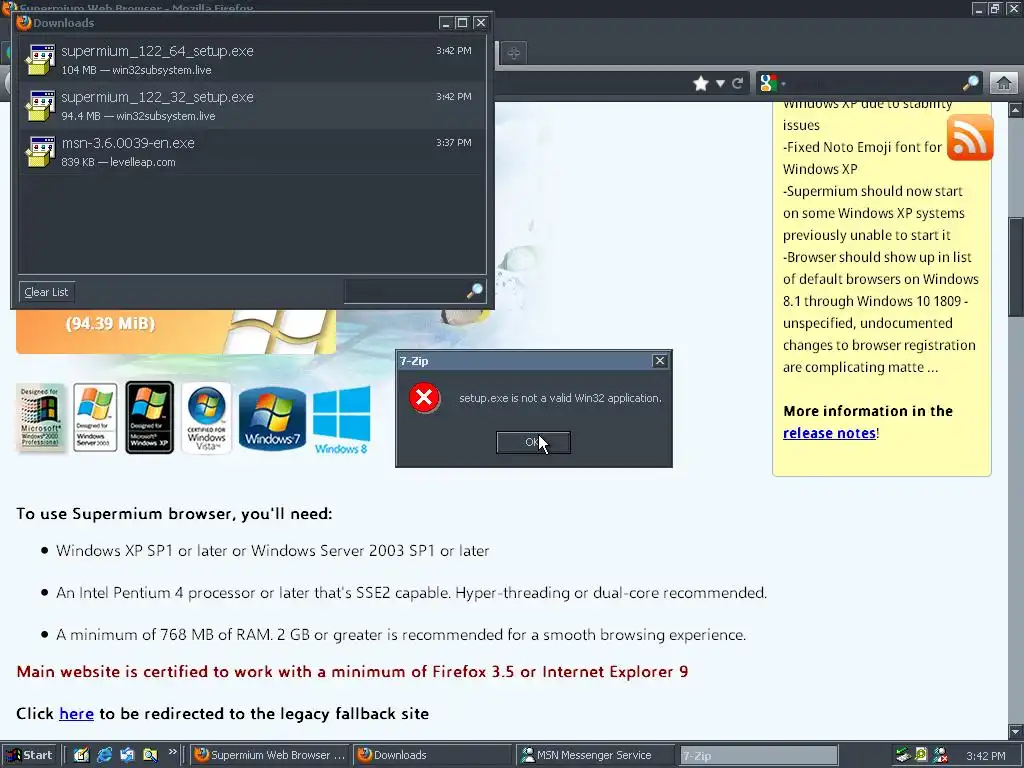Open the release notes link

pos(829,433)
